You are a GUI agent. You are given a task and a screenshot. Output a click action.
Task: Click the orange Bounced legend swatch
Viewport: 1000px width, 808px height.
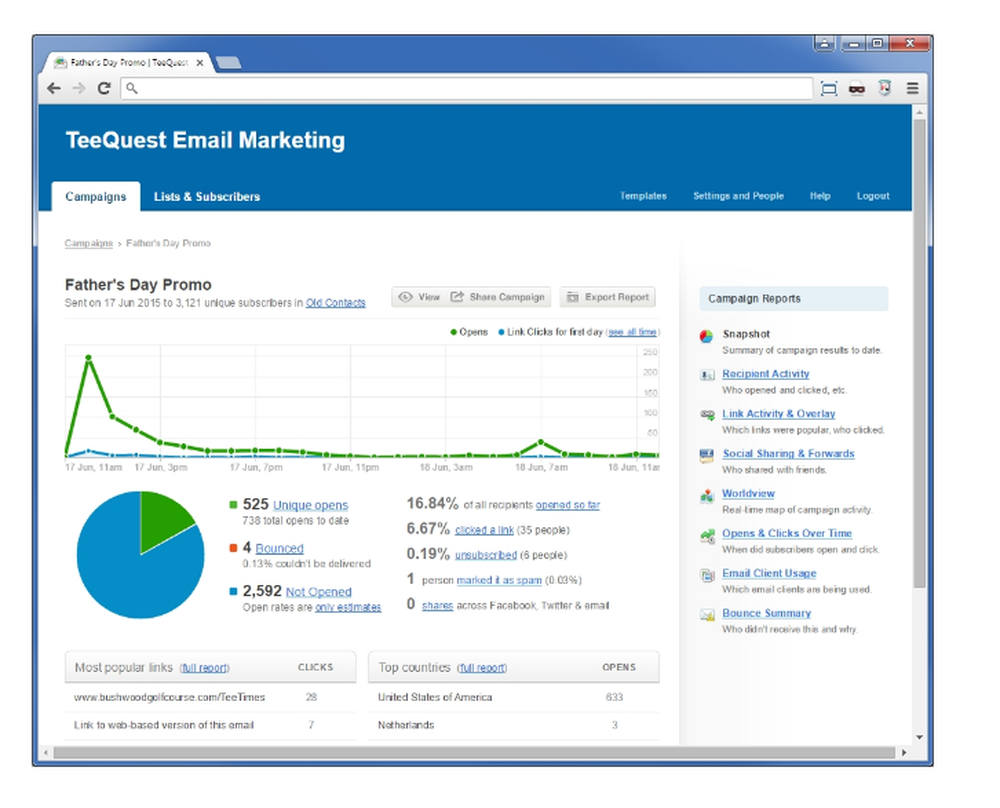tap(233, 548)
